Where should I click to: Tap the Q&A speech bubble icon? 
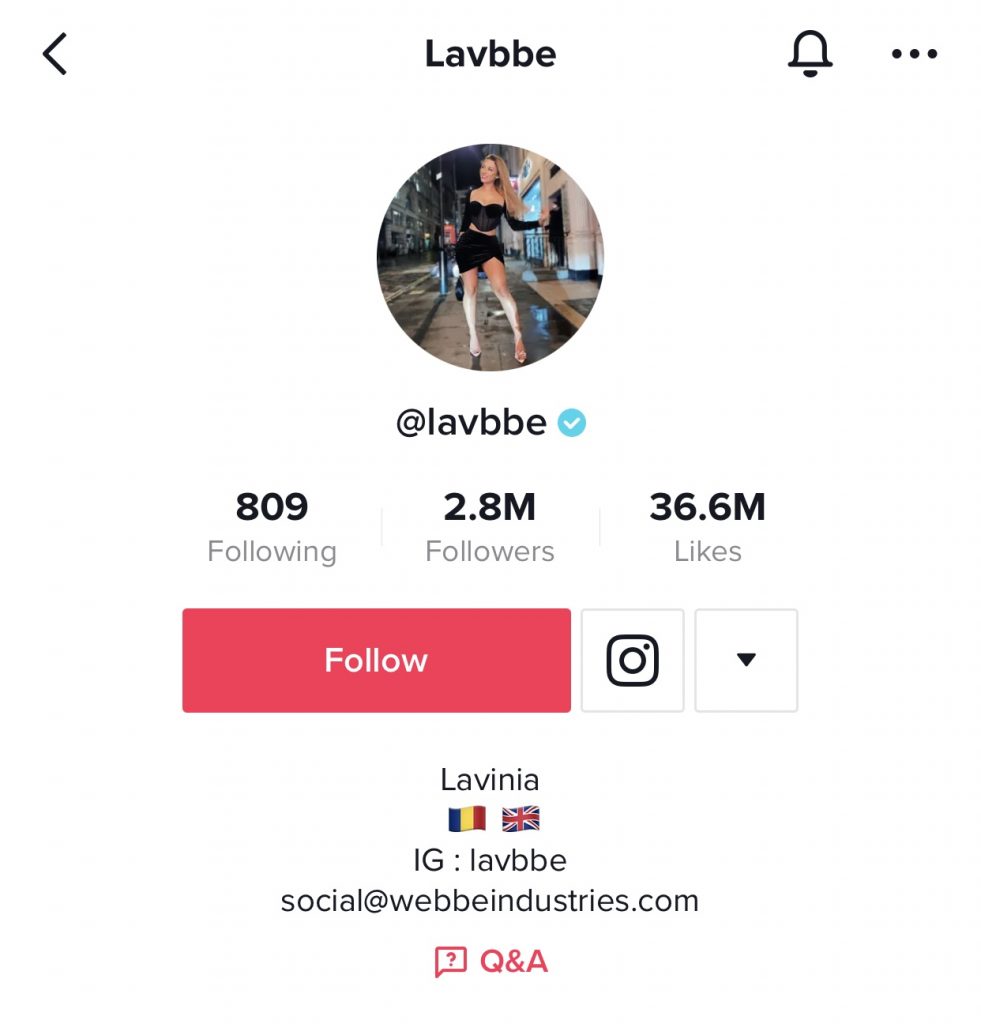click(x=451, y=962)
